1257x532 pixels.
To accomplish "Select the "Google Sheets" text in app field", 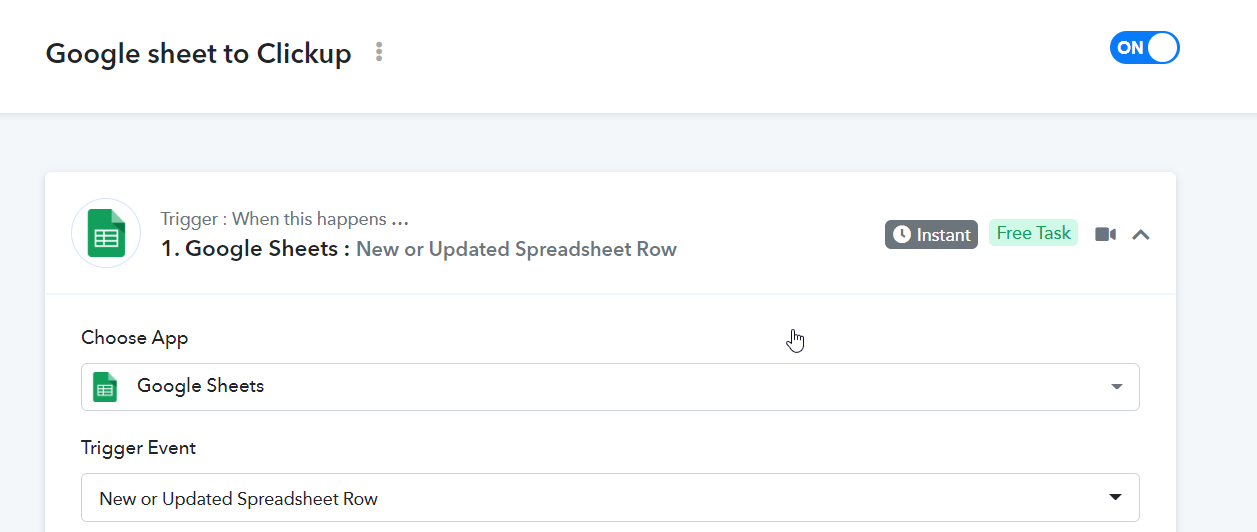I will click(201, 386).
